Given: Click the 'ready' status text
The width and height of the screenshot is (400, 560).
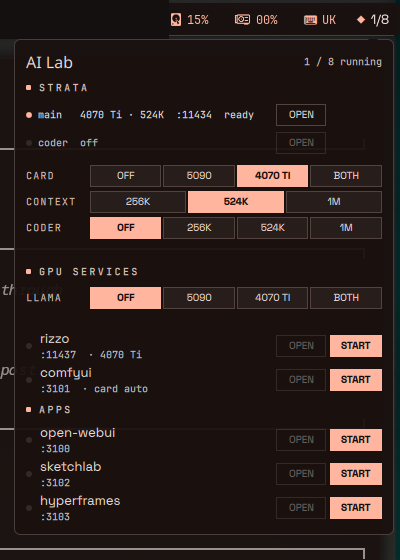Looking at the screenshot, I should pos(239,115).
